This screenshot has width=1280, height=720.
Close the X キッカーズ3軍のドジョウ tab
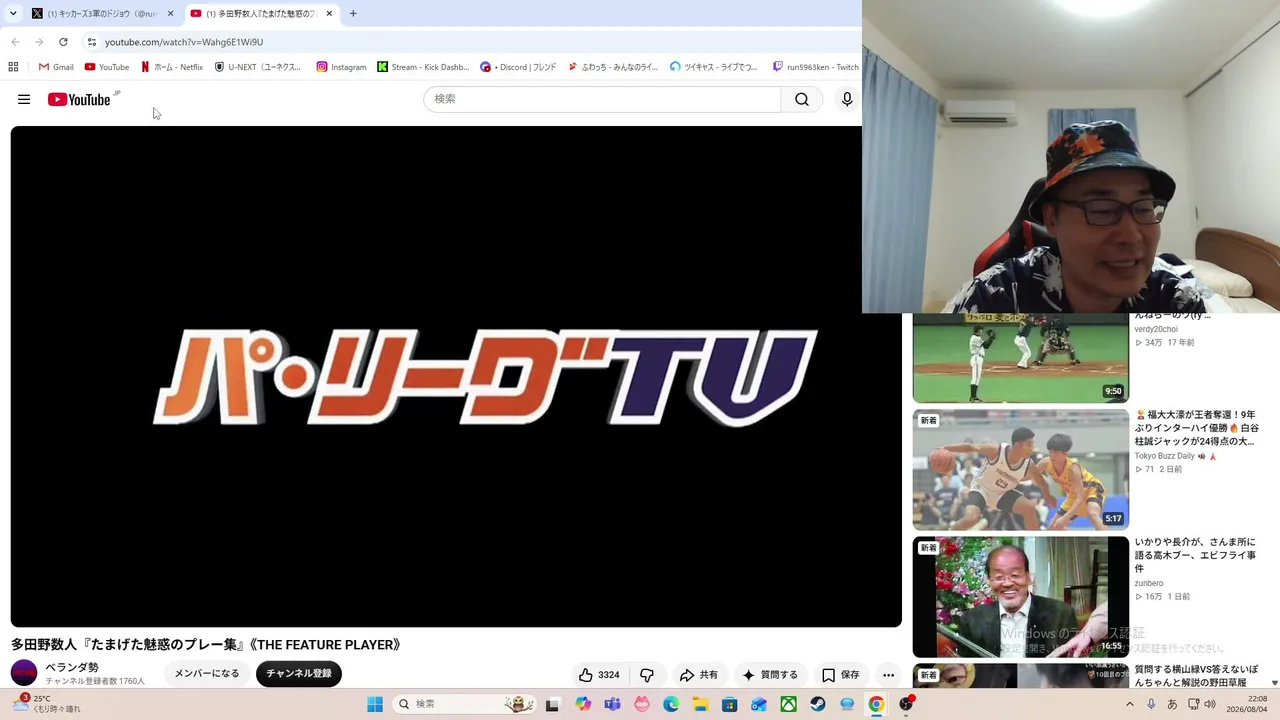[x=171, y=14]
